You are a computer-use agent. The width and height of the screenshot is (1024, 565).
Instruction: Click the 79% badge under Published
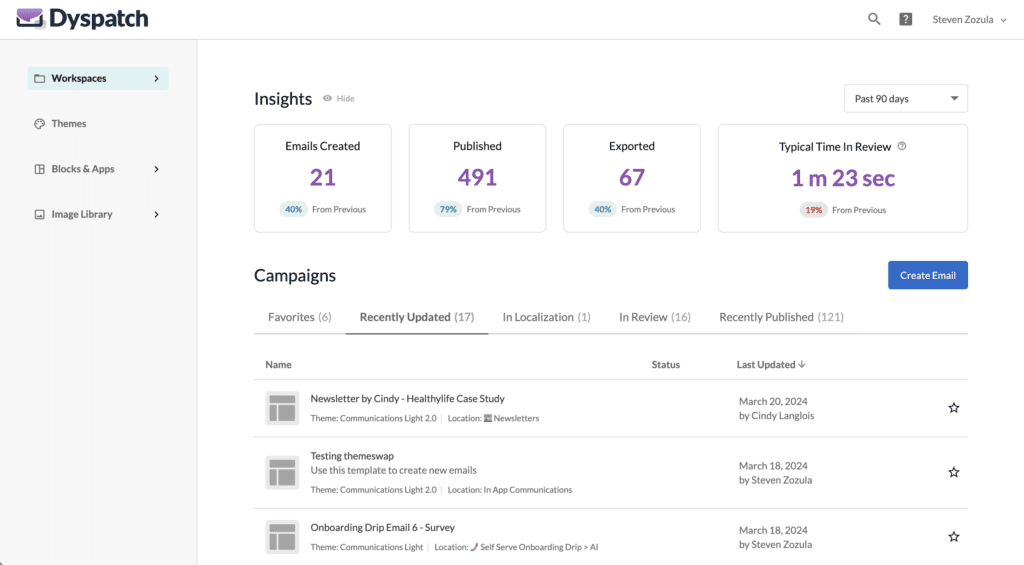pos(448,210)
